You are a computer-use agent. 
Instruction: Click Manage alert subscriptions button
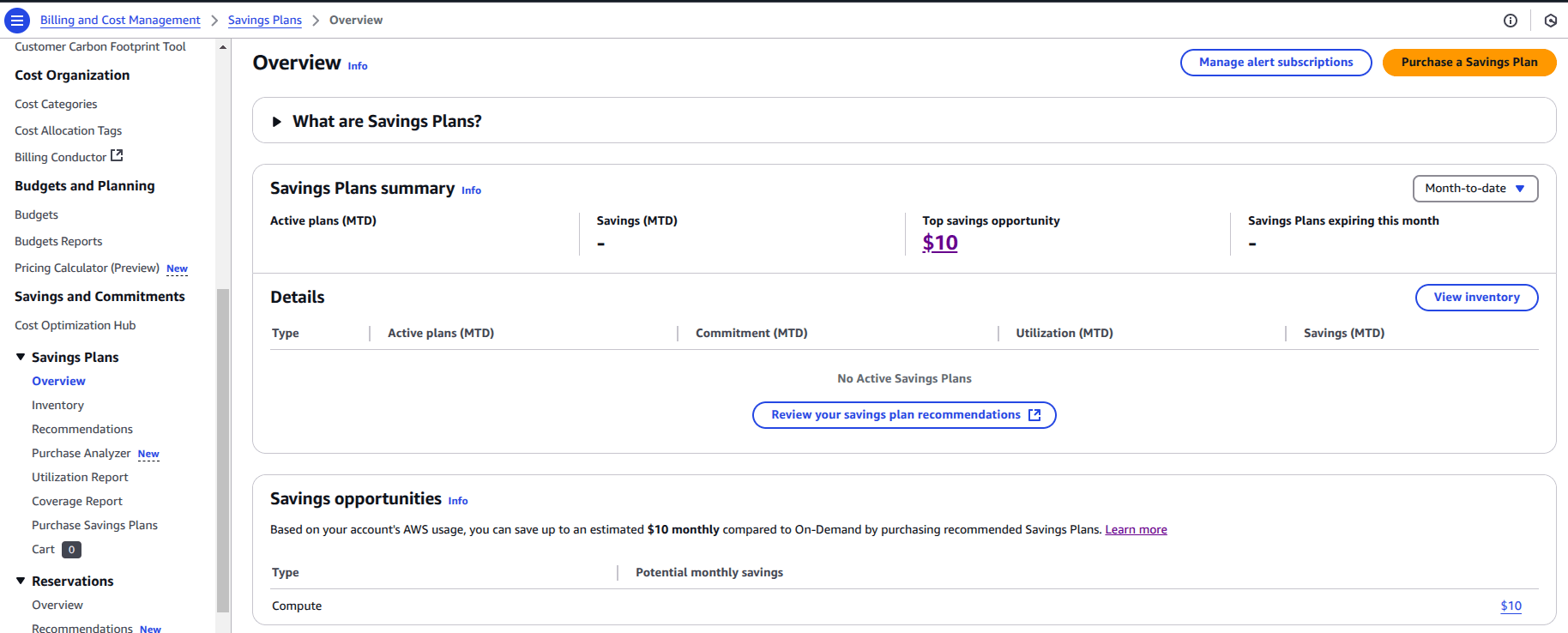tap(1276, 63)
